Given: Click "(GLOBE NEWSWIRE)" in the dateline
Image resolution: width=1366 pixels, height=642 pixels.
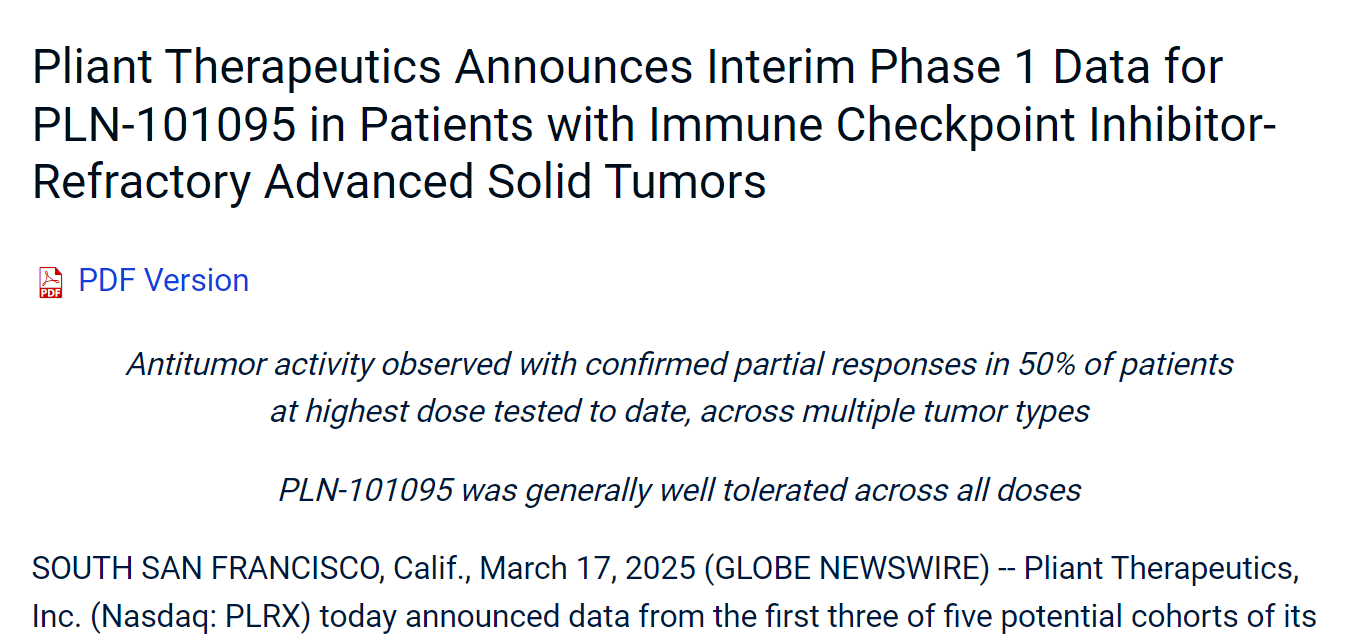Looking at the screenshot, I should coord(845,569).
